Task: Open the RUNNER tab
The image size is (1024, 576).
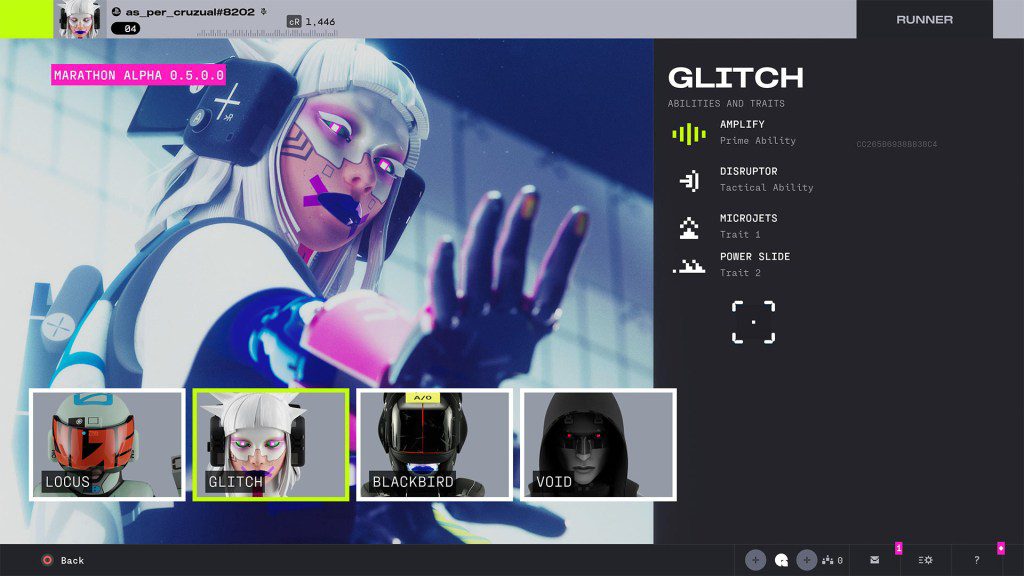Action: coord(924,19)
